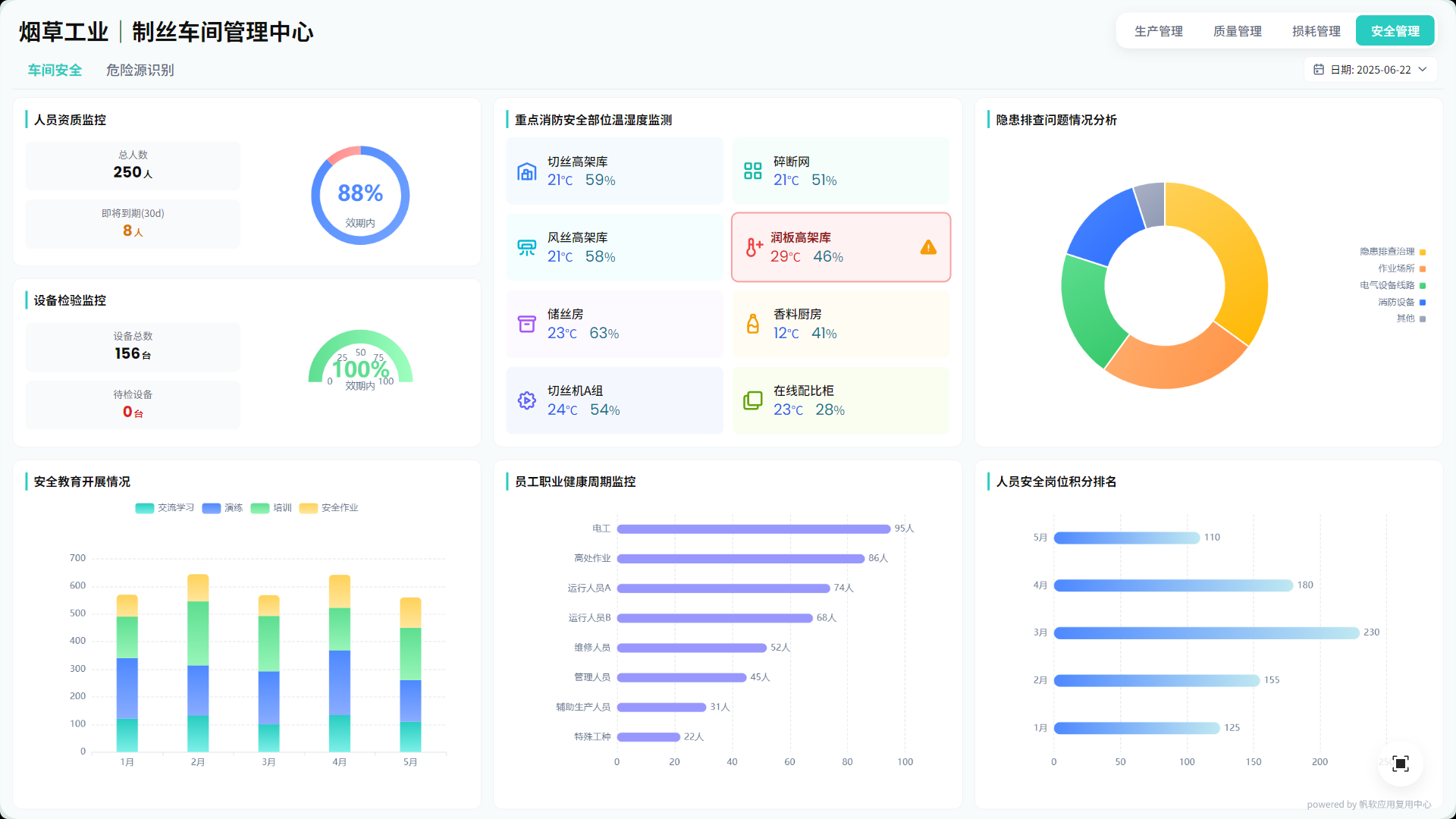
Task: Click the 香料厨房 bottle icon
Action: click(x=752, y=324)
